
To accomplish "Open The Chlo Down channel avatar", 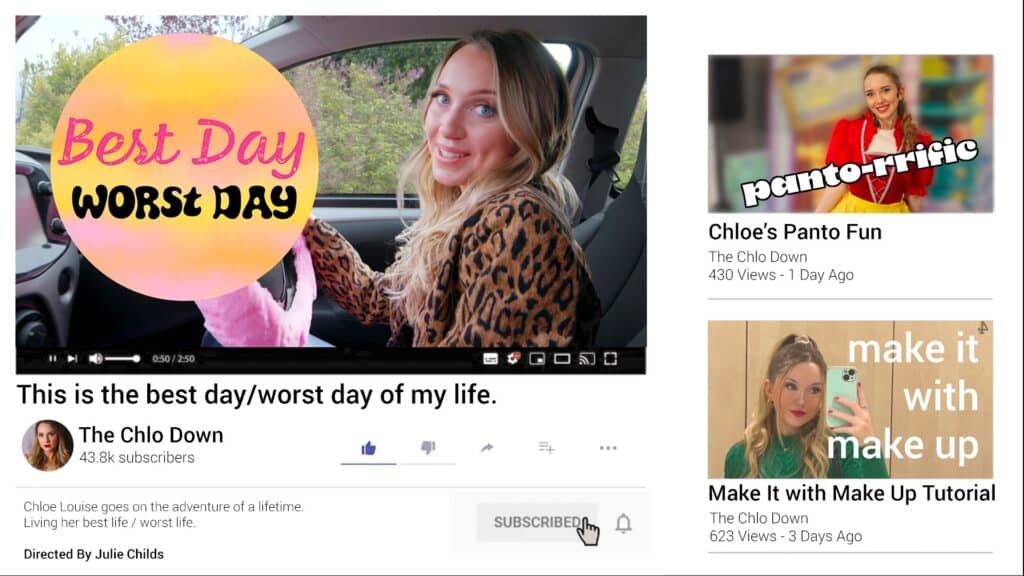I will click(x=47, y=445).
